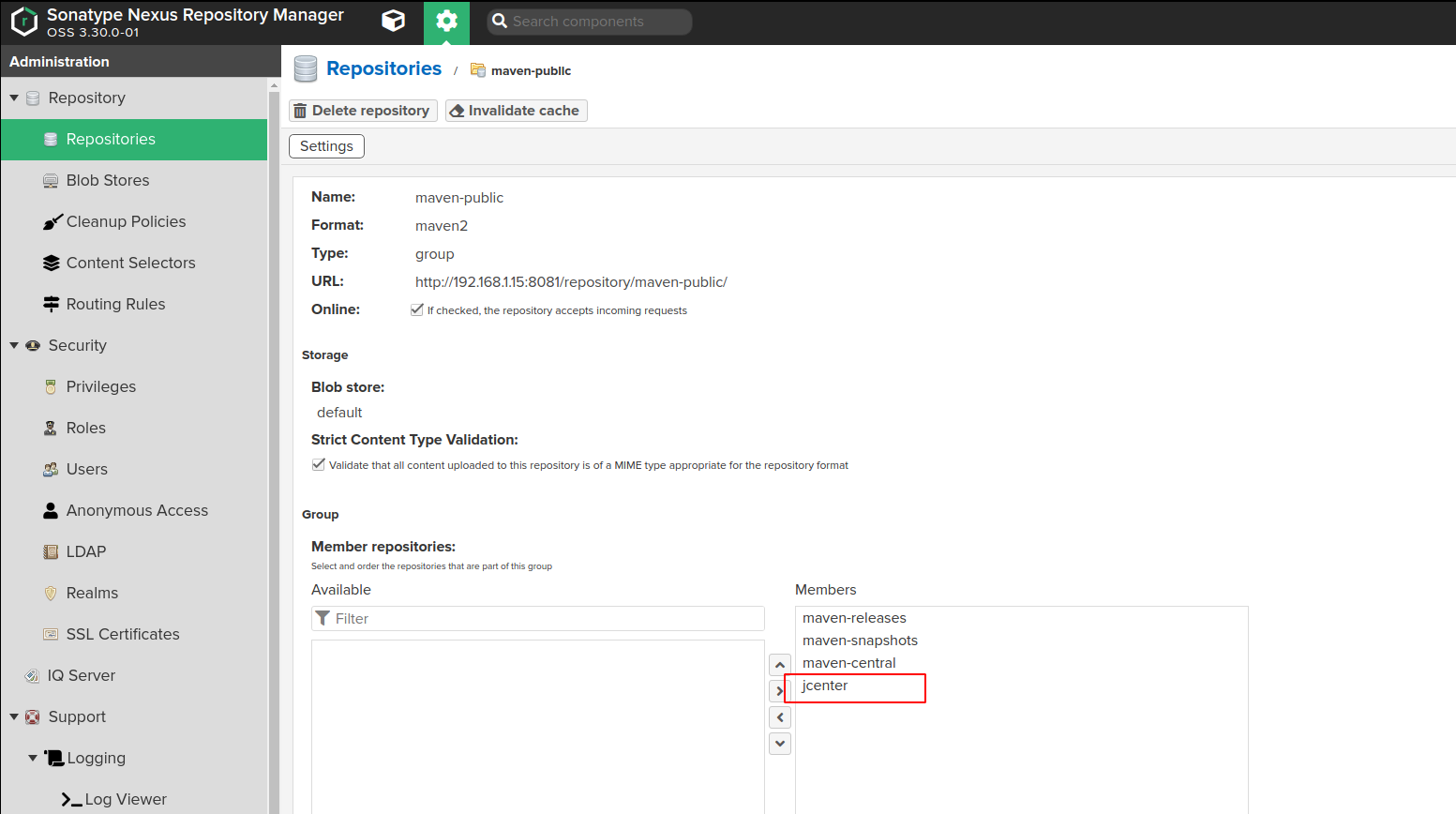Click the Available repositories Filter field
The height and width of the screenshot is (814, 1456).
click(538, 618)
